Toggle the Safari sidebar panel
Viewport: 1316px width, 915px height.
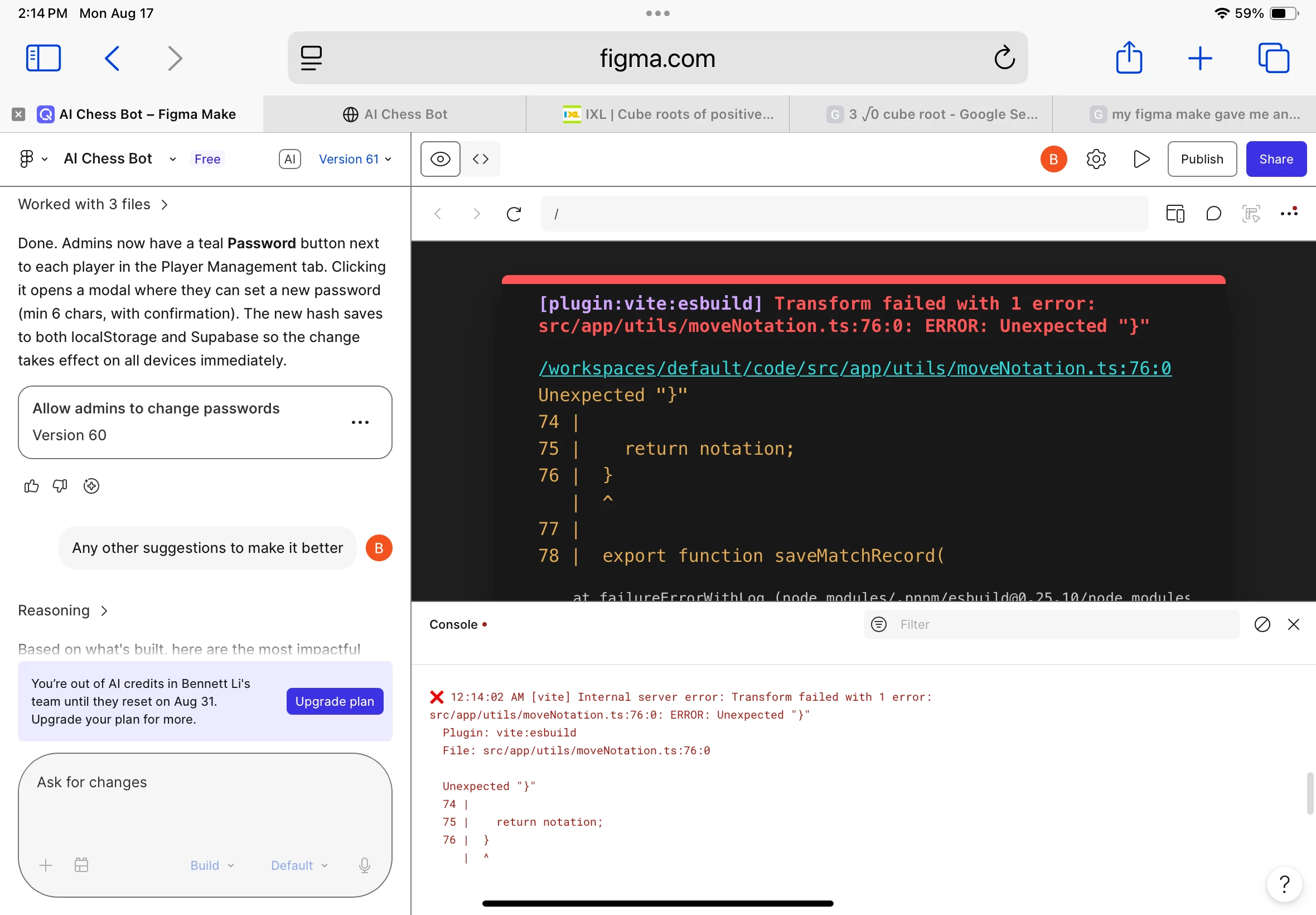click(x=43, y=58)
